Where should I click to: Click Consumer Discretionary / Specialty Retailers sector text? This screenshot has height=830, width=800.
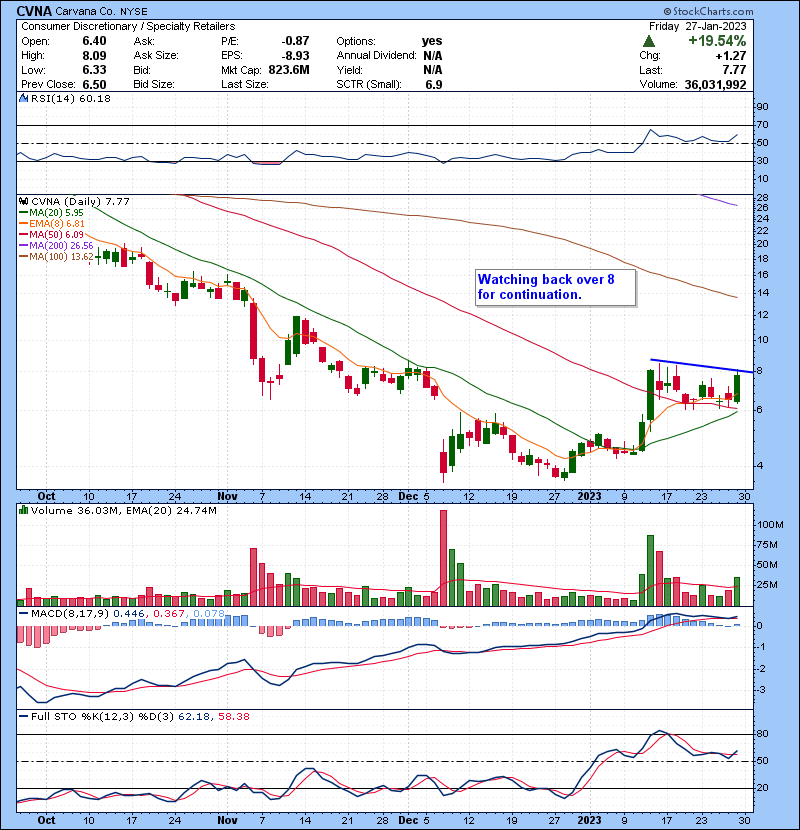click(x=128, y=26)
